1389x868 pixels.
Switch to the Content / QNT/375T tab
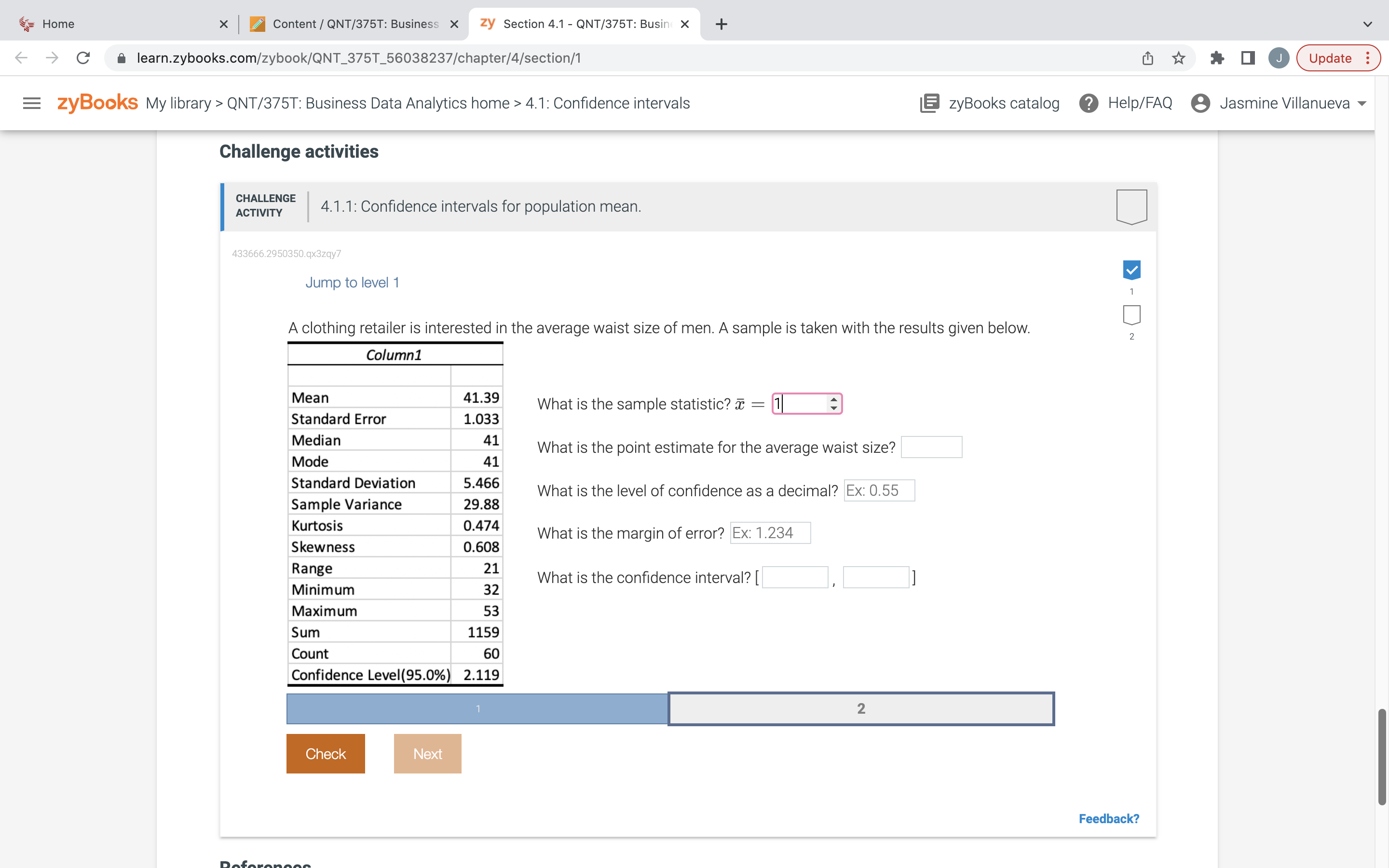[x=354, y=24]
